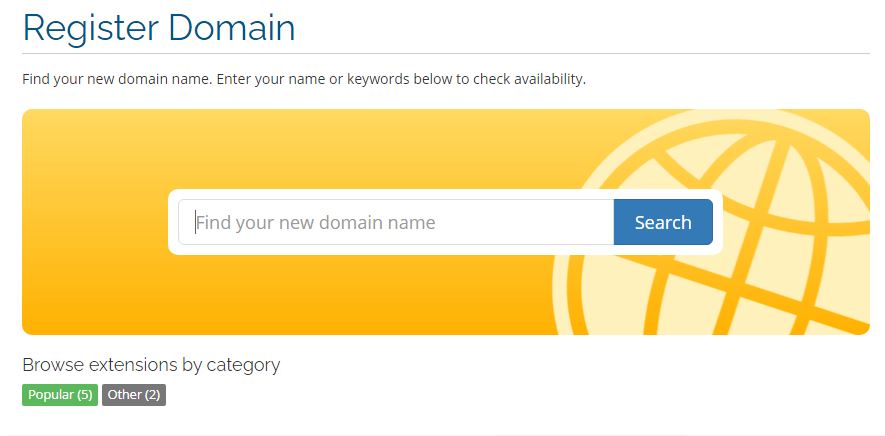Click the 'Browse extensions by category' heading
The image size is (885, 436).
click(x=151, y=365)
